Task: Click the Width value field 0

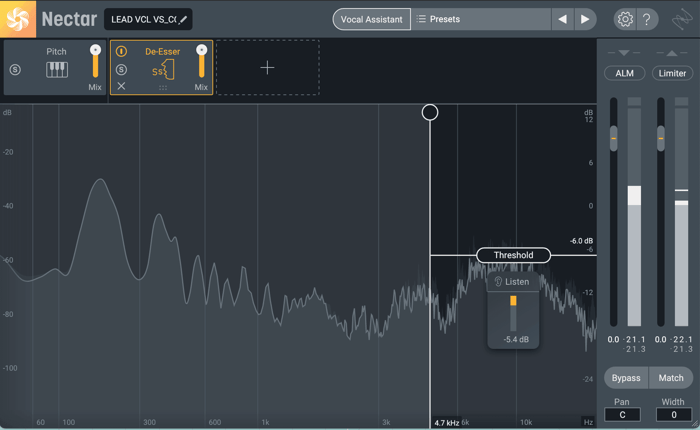Action: [674, 415]
